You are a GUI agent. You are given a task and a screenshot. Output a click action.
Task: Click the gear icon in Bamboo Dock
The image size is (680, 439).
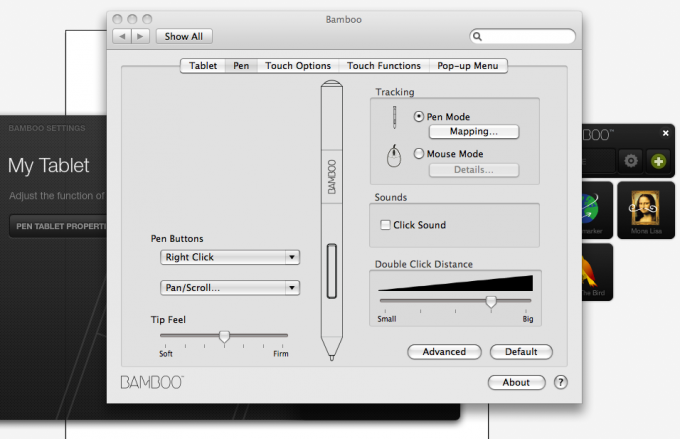631,161
